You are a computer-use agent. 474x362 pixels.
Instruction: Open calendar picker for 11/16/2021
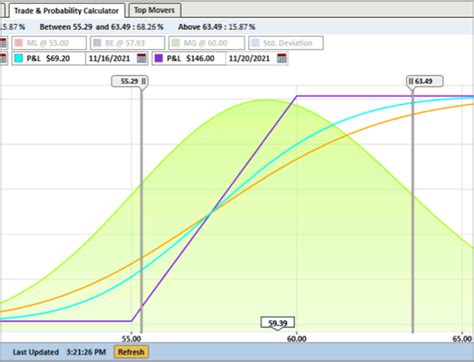(x=142, y=58)
